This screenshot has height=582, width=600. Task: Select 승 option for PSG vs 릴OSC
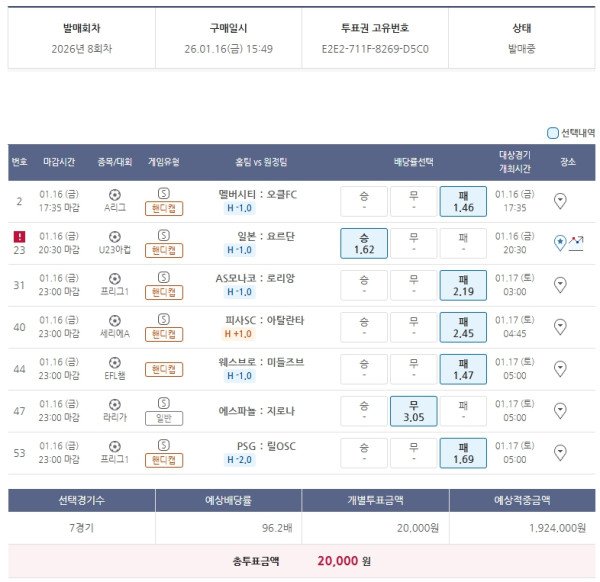pyautogui.click(x=364, y=453)
